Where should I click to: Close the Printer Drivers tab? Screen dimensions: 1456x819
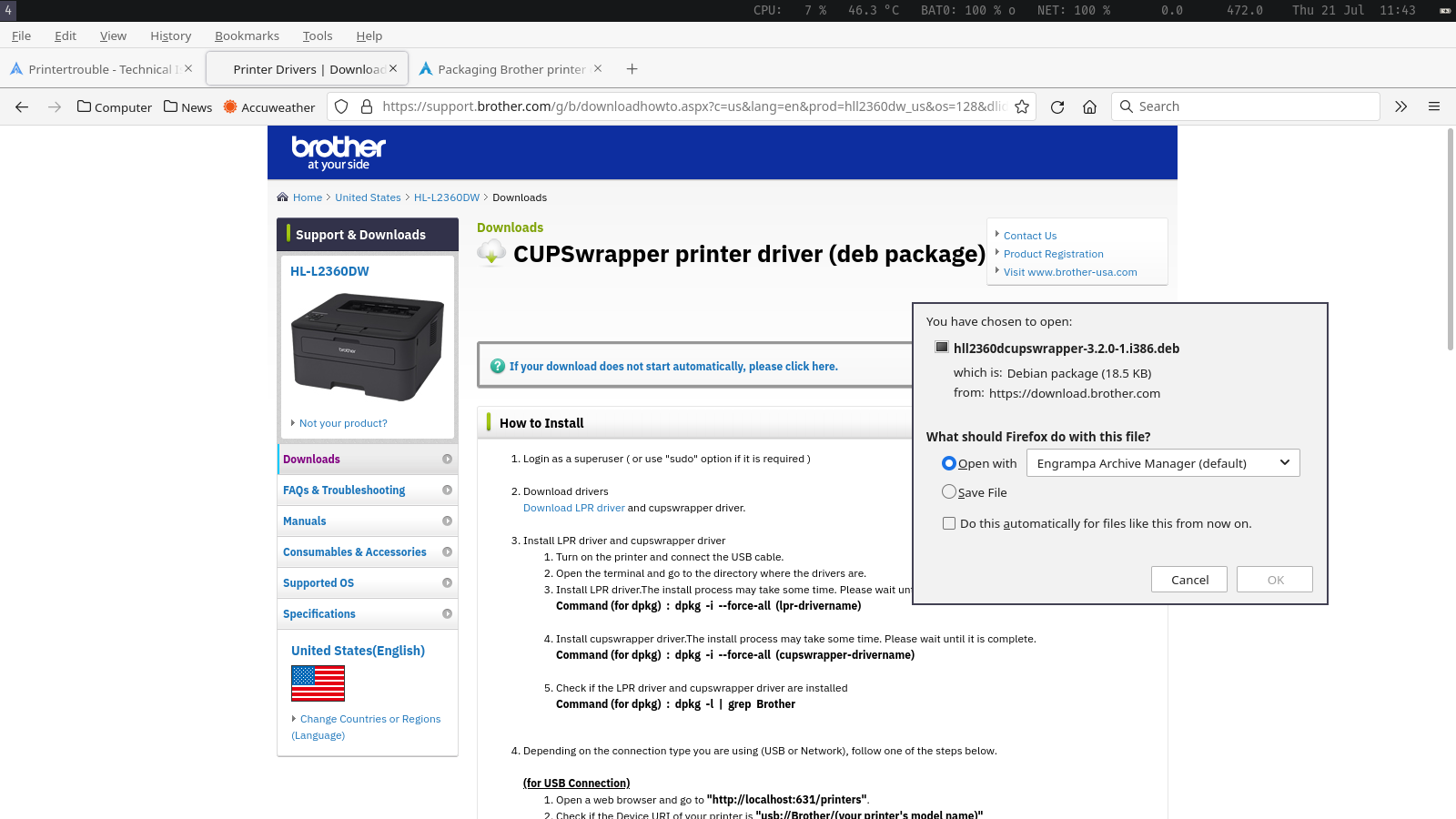pyautogui.click(x=393, y=68)
